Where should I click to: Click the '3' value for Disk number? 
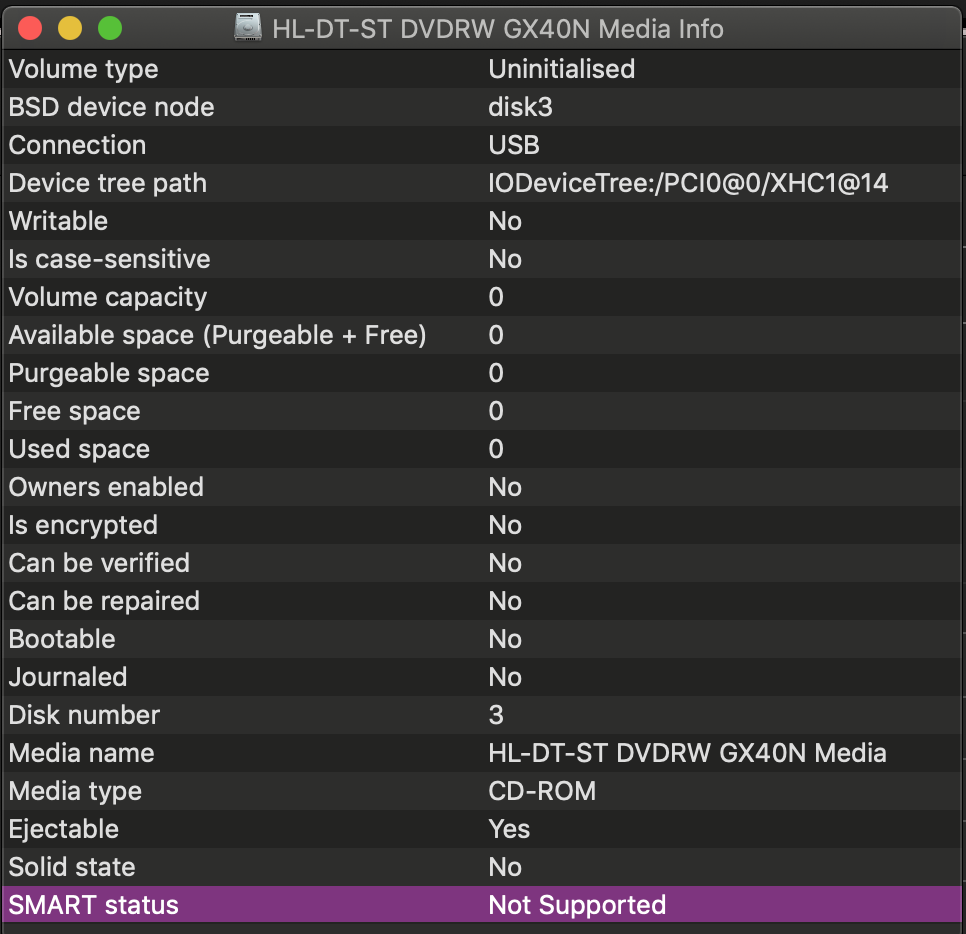(x=496, y=715)
